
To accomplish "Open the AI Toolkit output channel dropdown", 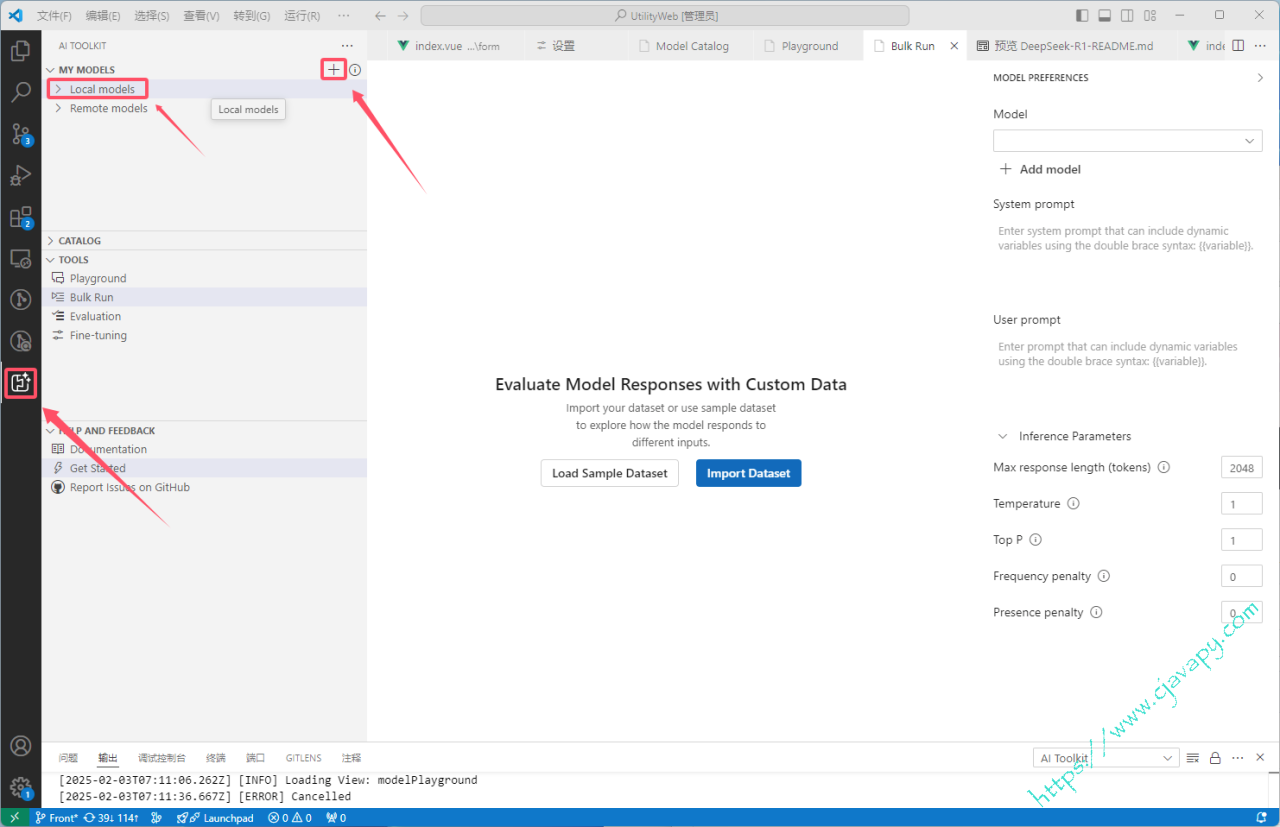I will (x=1106, y=758).
